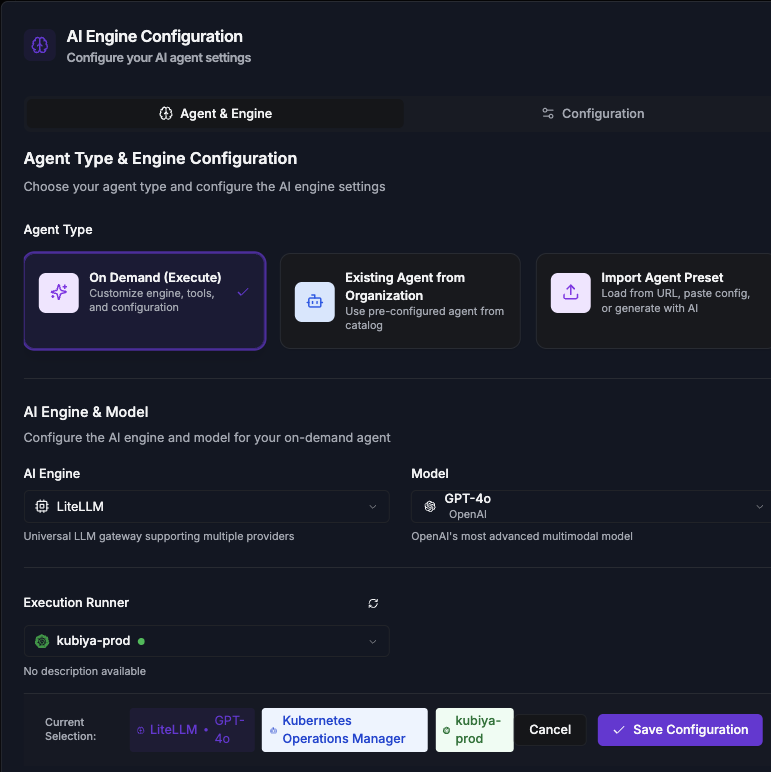Click 'OpenAI's most advanced multimodal model' text
Screen dimensions: 771x772
522,536
